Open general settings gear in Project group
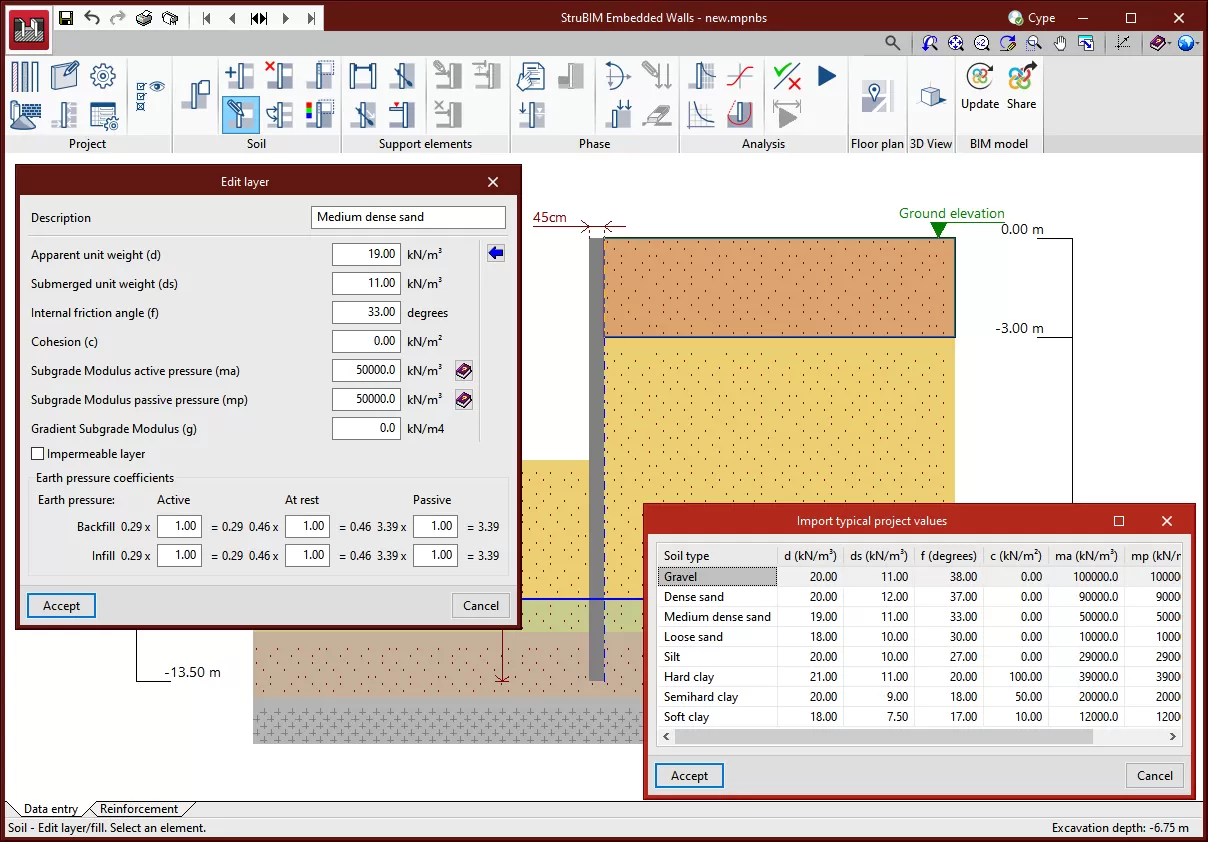This screenshot has width=1208, height=842. point(103,76)
